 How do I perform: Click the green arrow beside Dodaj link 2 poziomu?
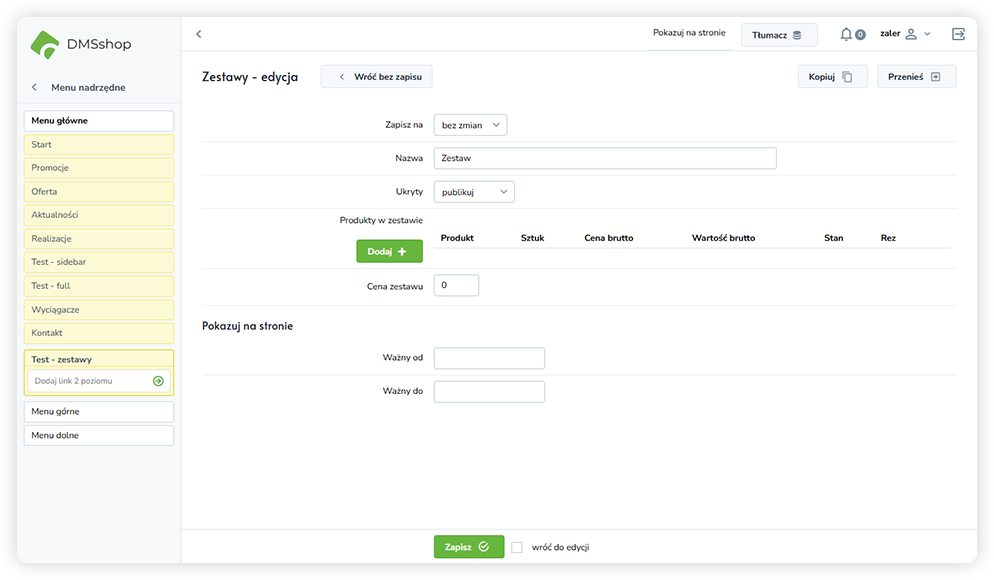158,381
